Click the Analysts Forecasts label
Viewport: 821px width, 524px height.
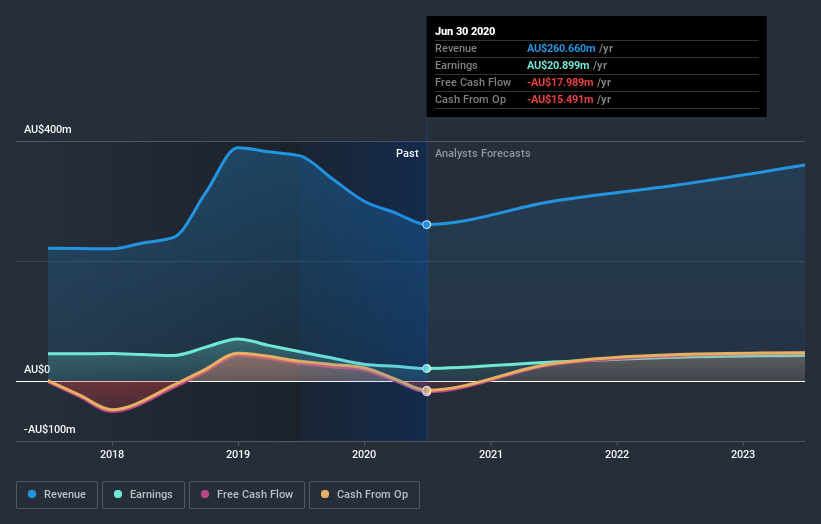483,153
